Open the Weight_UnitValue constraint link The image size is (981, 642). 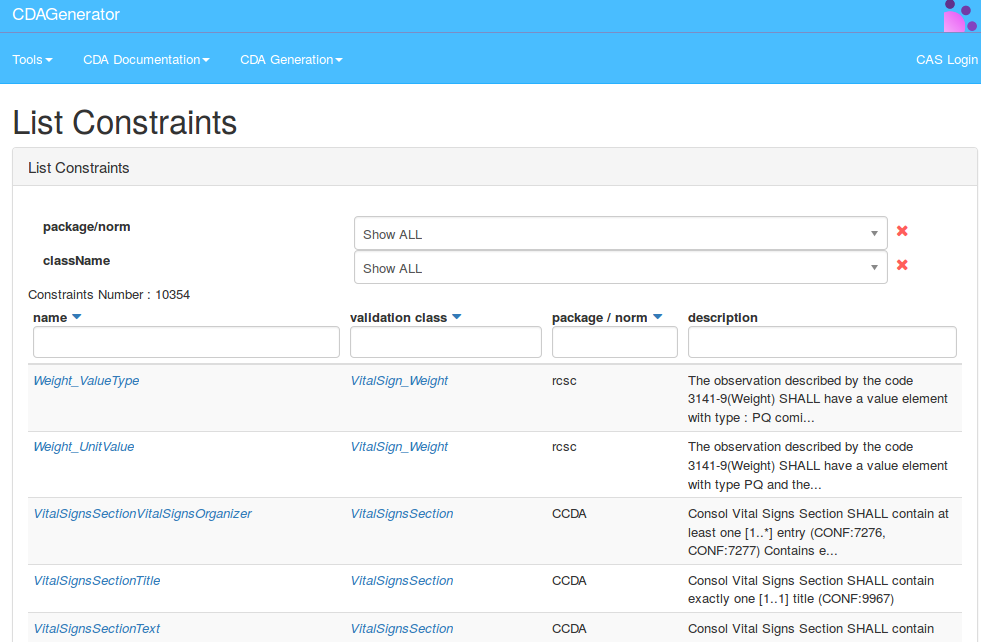pyautogui.click(x=83, y=447)
